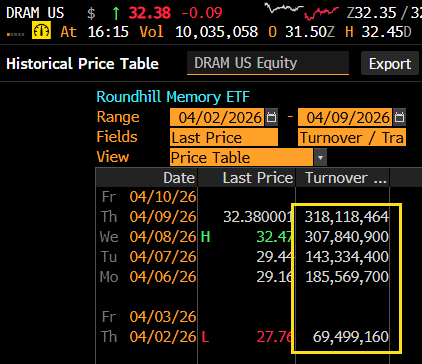Open the Price Table view selector
422x364 pixels.
click(x=241, y=157)
